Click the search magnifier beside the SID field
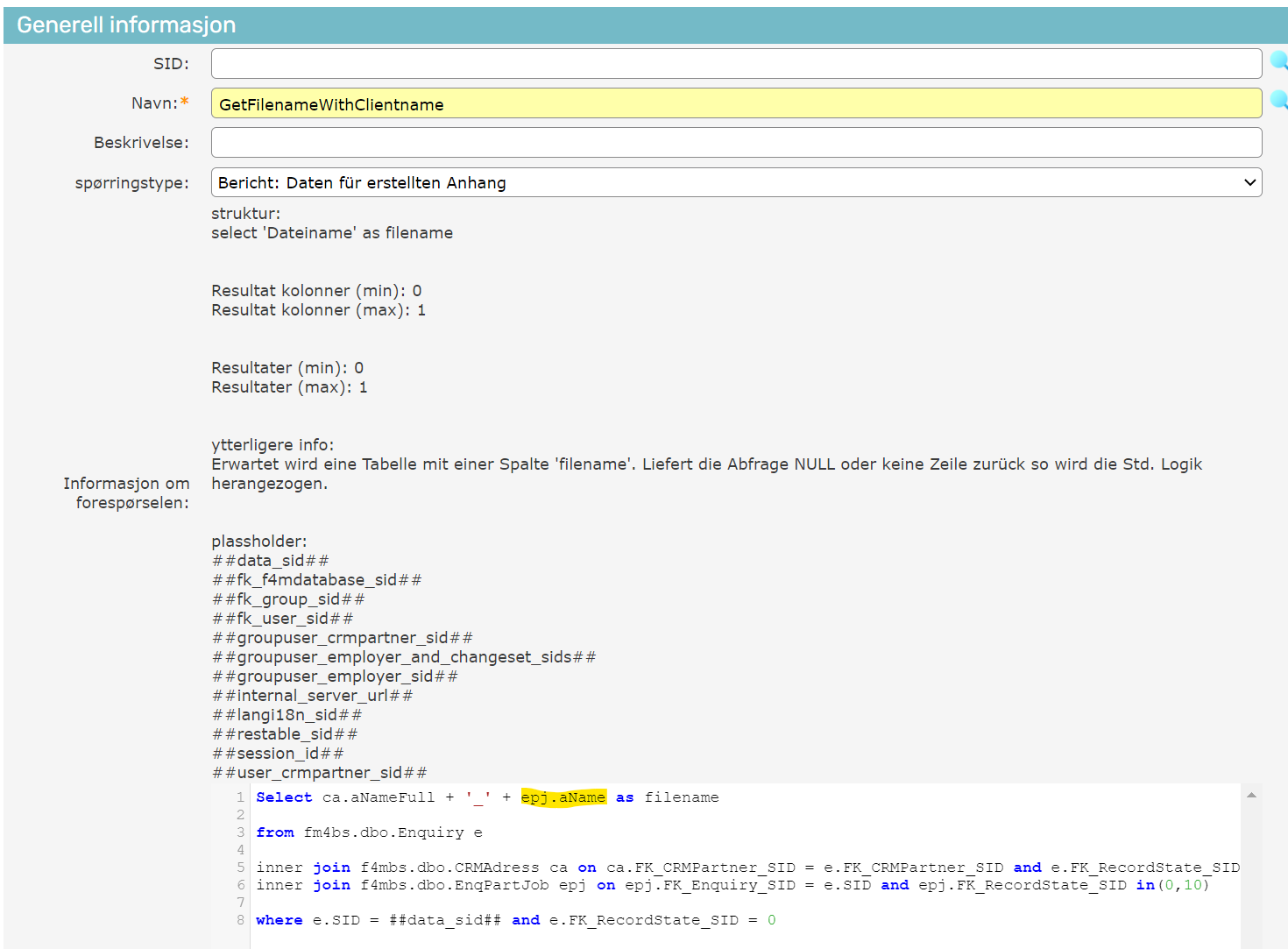This screenshot has height=949, width=1288. 1278,61
